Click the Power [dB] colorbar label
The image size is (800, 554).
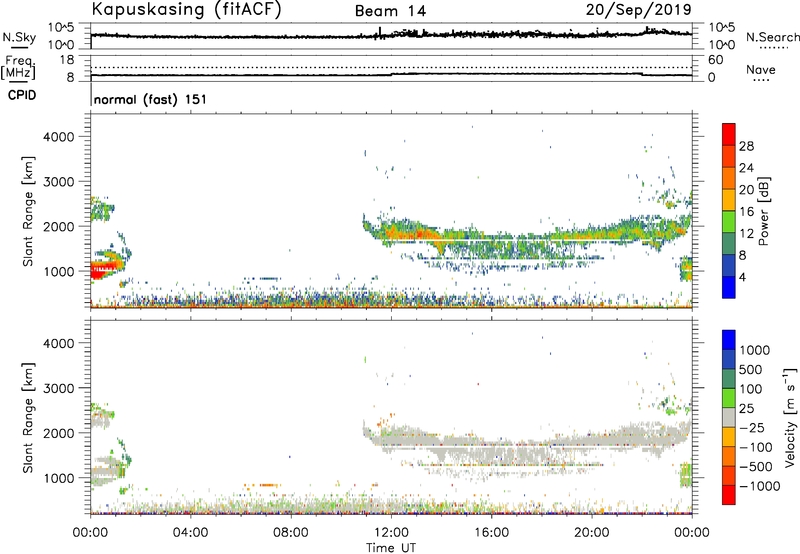tap(763, 211)
